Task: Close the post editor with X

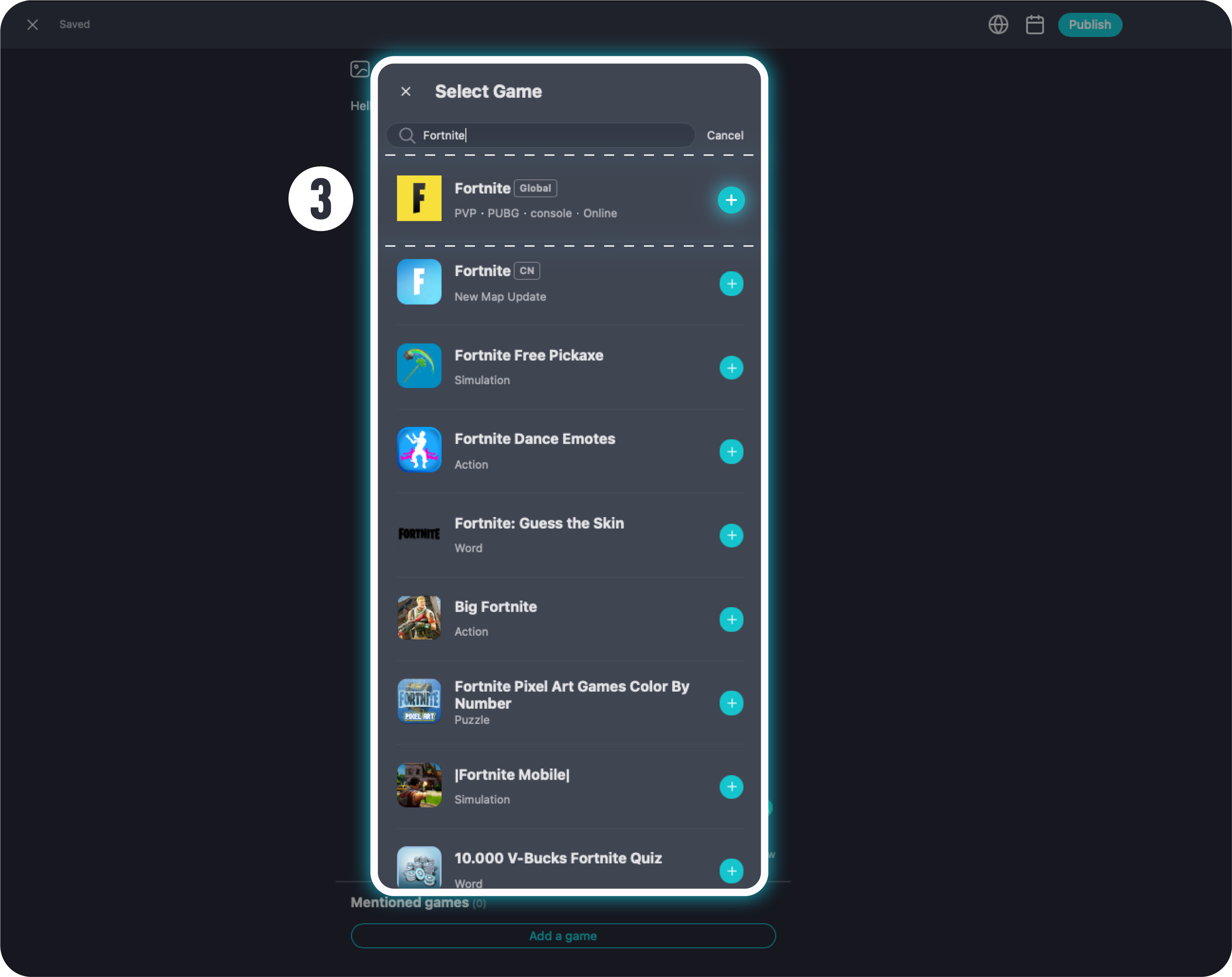Action: point(33,24)
